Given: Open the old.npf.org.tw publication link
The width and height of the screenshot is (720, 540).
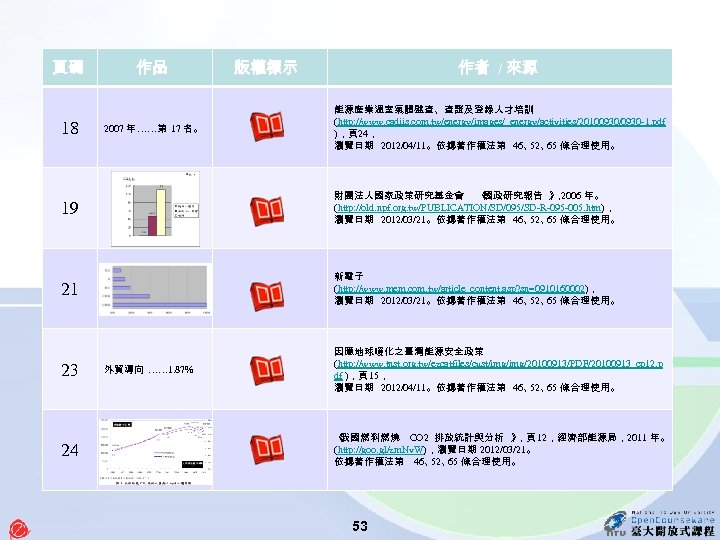Looking at the screenshot, I should click(469, 208).
